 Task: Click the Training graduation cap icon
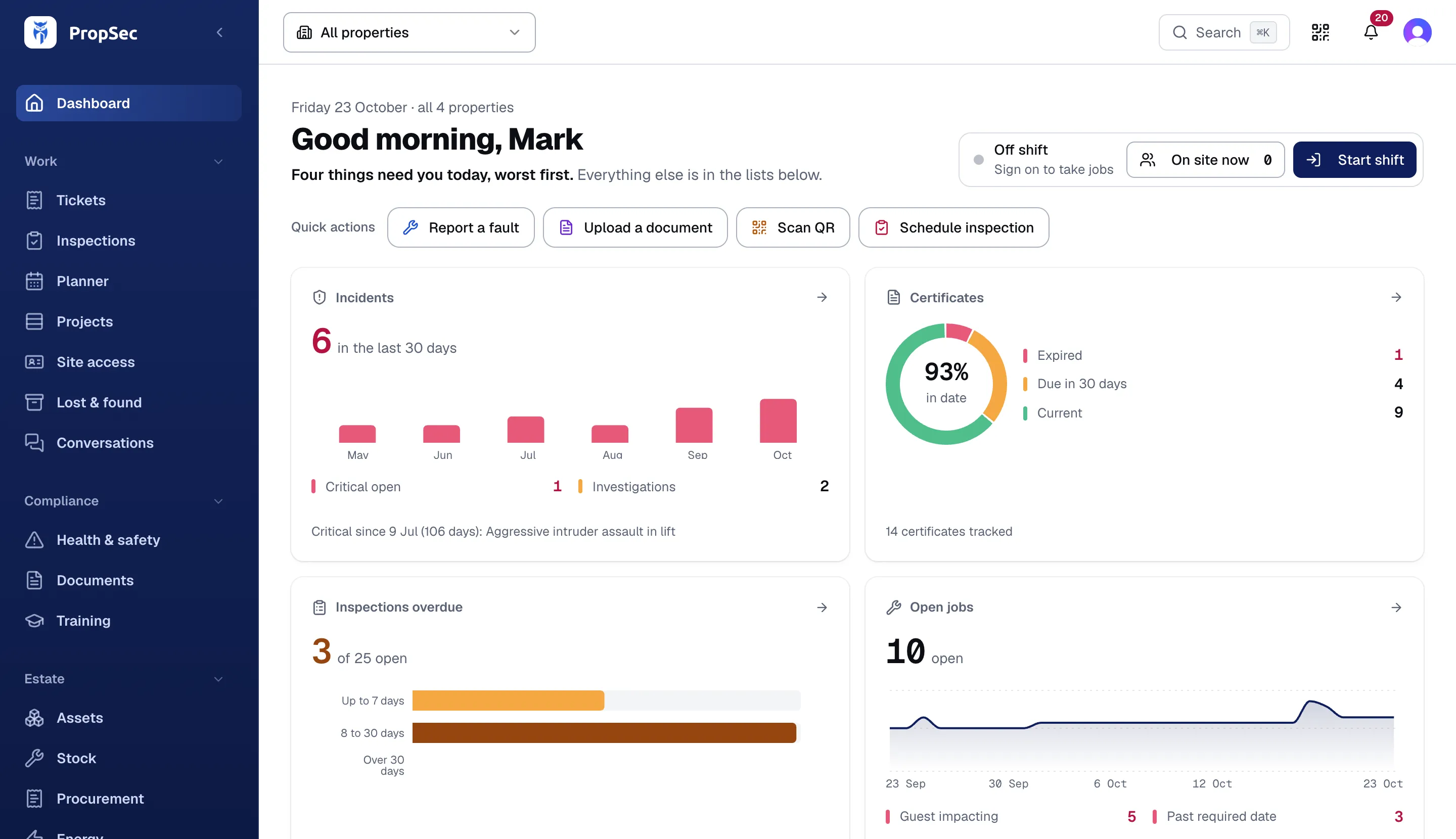pyautogui.click(x=34, y=621)
